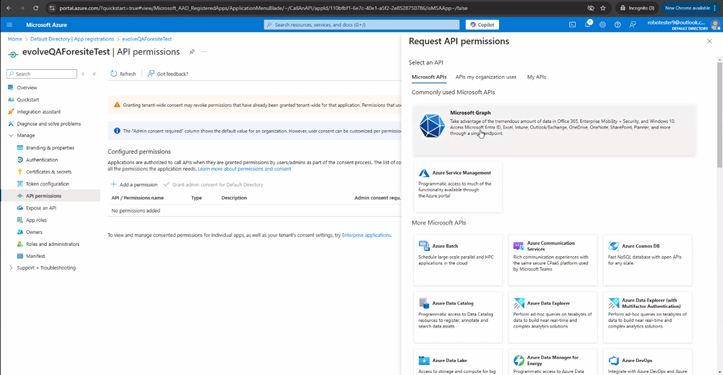Screen dimensions: 723x375
Task: Select the Azure Data Catalog card
Action: pos(458,317)
